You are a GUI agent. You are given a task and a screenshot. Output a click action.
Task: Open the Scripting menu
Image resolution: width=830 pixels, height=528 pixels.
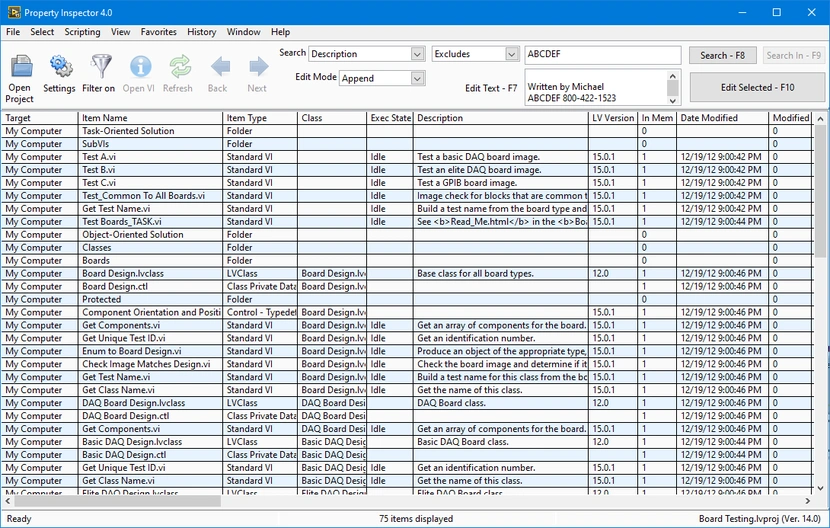pos(82,32)
